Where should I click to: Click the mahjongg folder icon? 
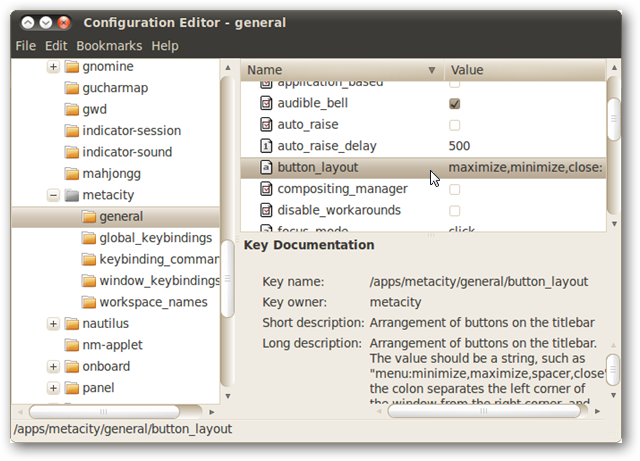(x=72, y=174)
